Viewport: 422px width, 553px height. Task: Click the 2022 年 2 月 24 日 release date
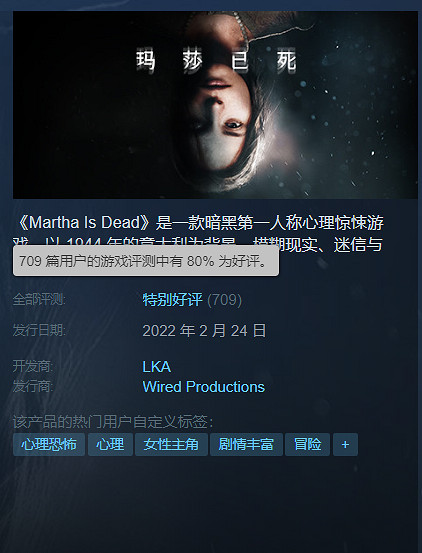click(x=204, y=331)
